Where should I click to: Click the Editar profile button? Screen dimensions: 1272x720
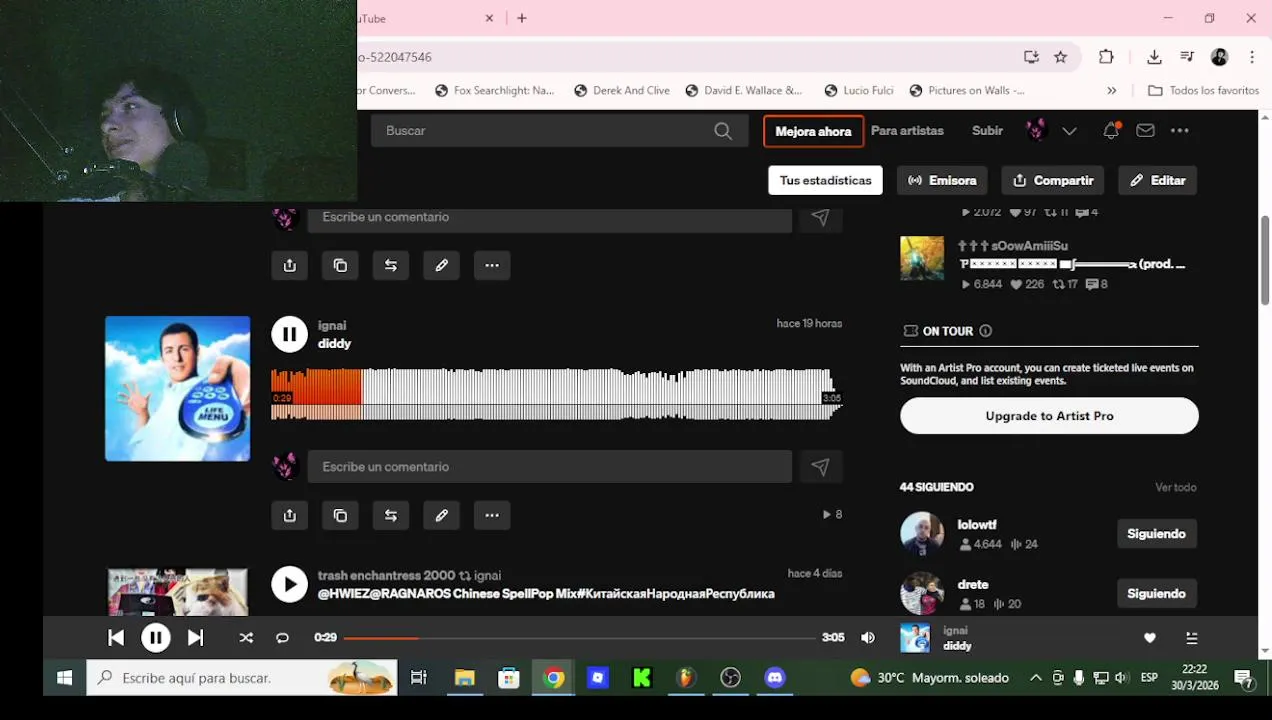point(1157,180)
